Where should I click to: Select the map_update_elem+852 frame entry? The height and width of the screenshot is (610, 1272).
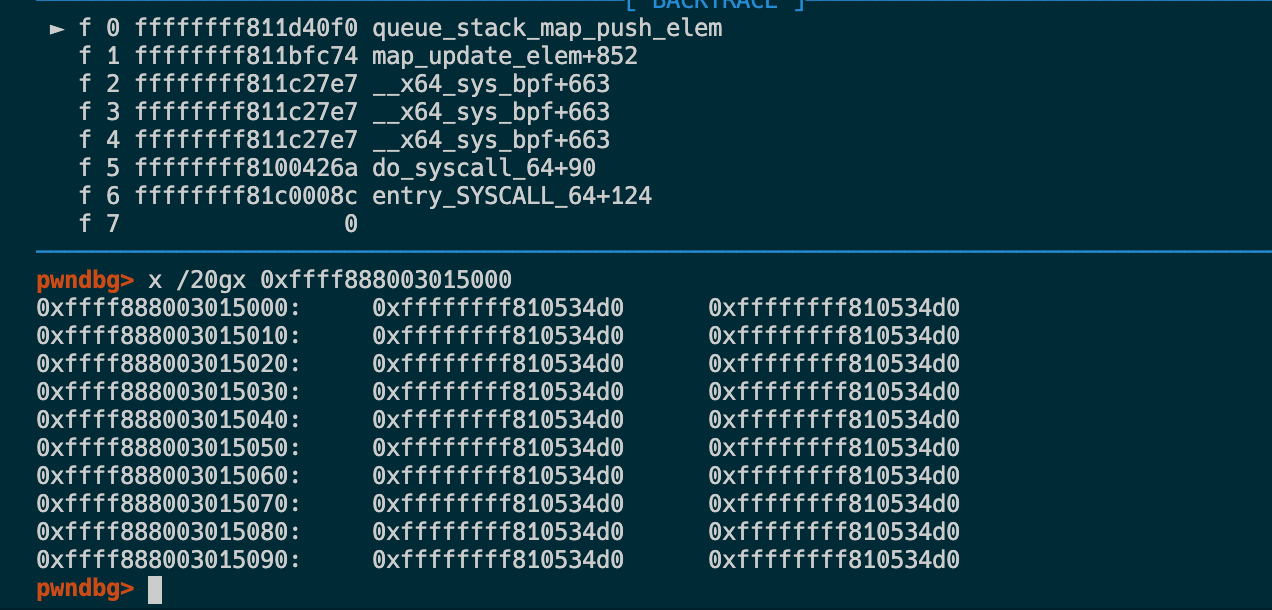coord(505,56)
